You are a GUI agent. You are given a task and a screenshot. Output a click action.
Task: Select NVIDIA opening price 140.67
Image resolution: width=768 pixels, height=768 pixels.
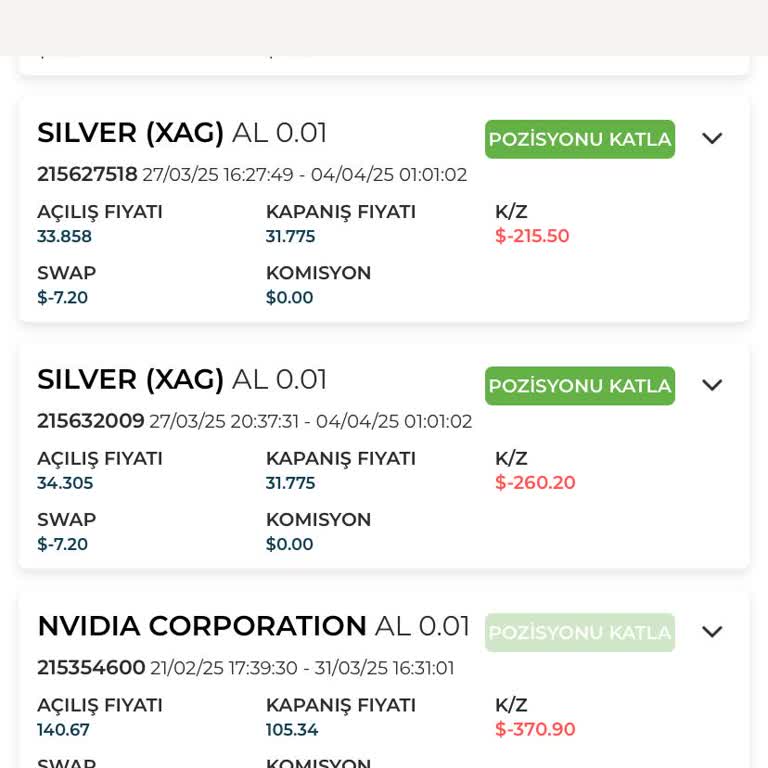[63, 730]
